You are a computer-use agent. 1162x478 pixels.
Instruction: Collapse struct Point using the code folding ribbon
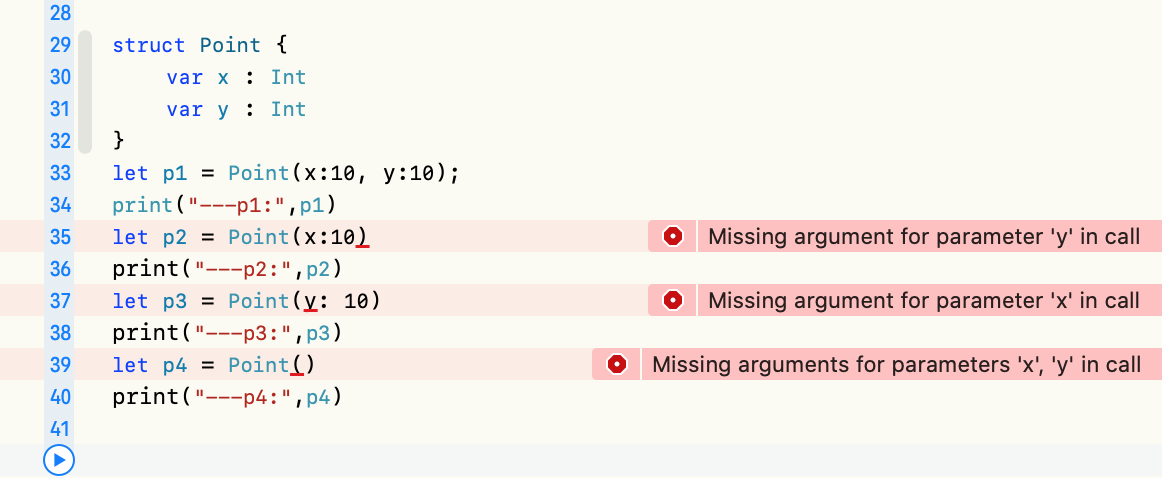click(x=84, y=92)
